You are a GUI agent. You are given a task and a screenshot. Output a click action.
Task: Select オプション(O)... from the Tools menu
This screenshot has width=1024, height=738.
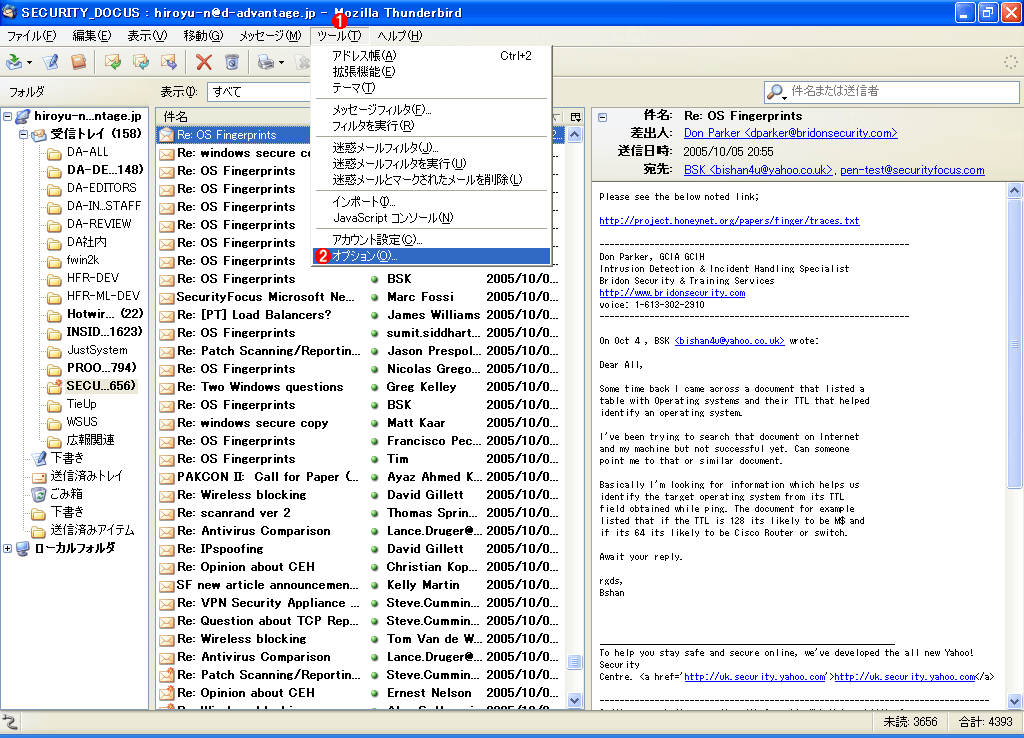click(432, 256)
